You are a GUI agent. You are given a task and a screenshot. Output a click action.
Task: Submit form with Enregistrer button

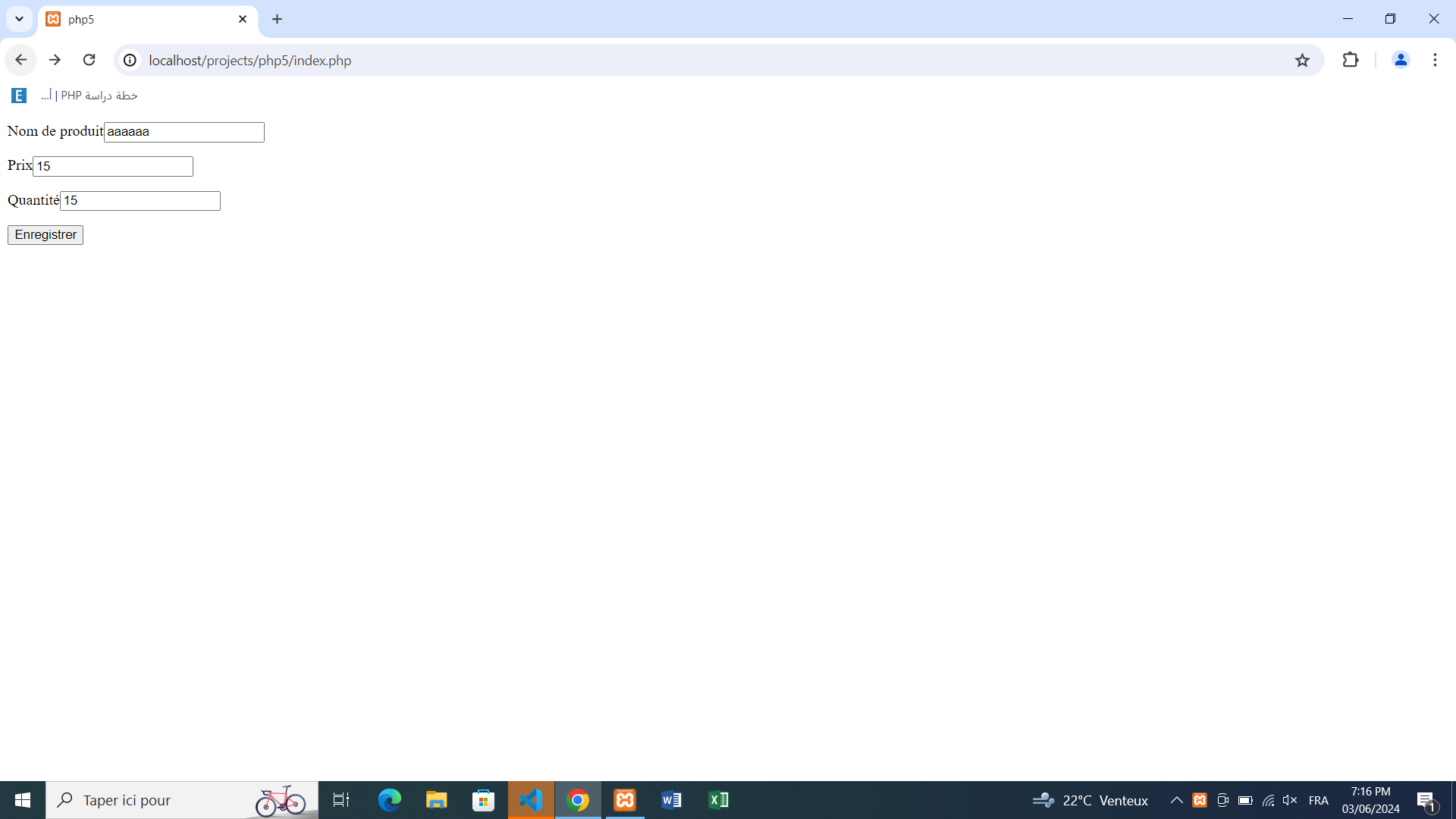[x=45, y=235]
